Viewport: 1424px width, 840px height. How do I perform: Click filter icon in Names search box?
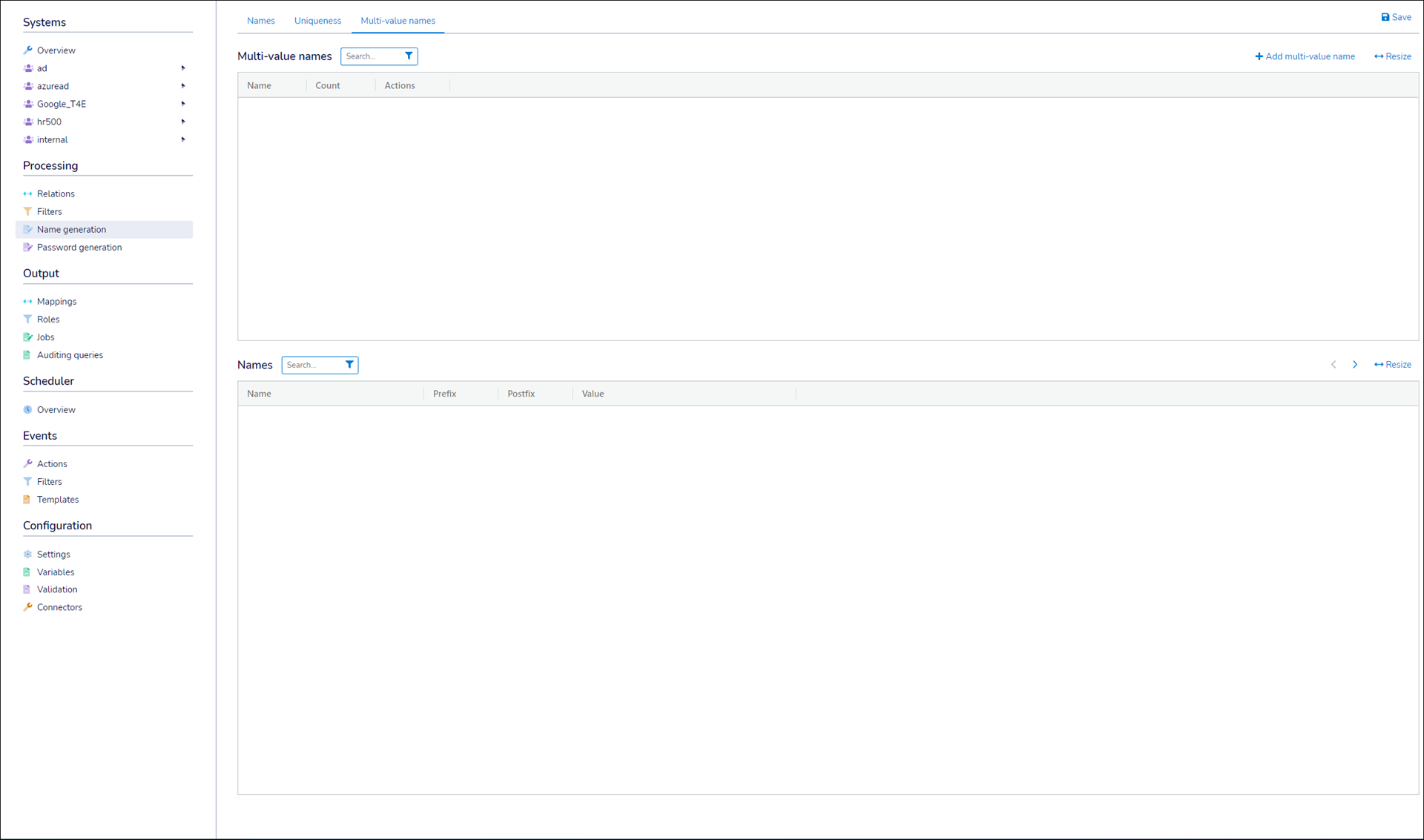(349, 365)
